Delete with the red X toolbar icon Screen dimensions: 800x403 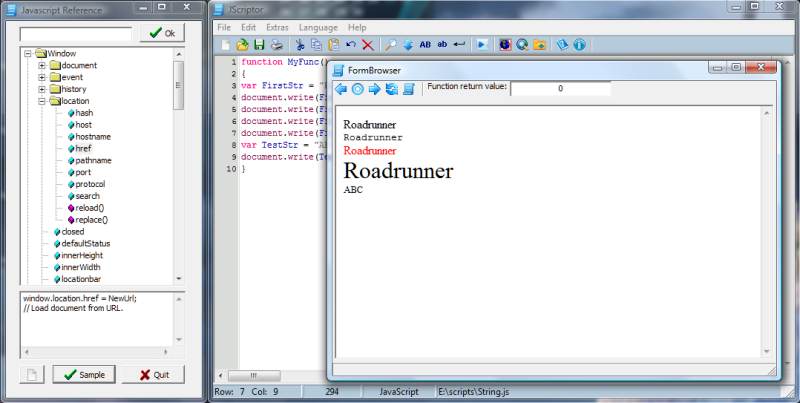[368, 45]
